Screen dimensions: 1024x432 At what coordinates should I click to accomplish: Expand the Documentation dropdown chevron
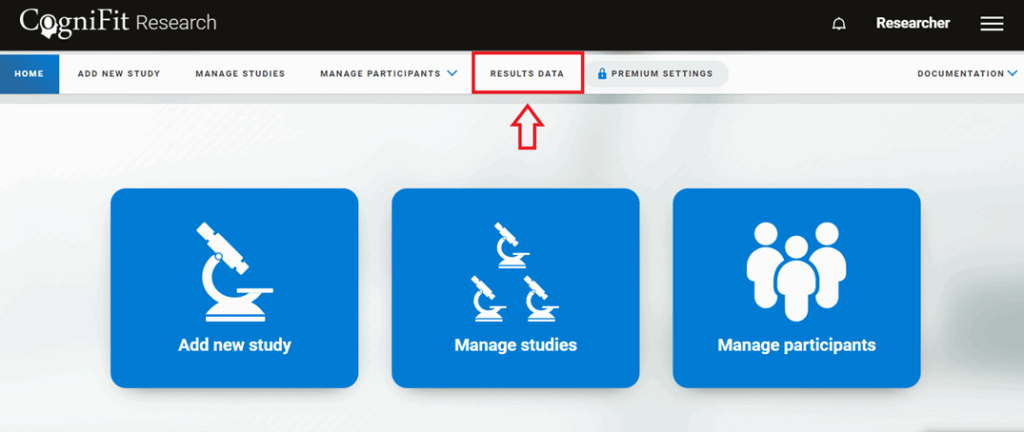(1012, 74)
